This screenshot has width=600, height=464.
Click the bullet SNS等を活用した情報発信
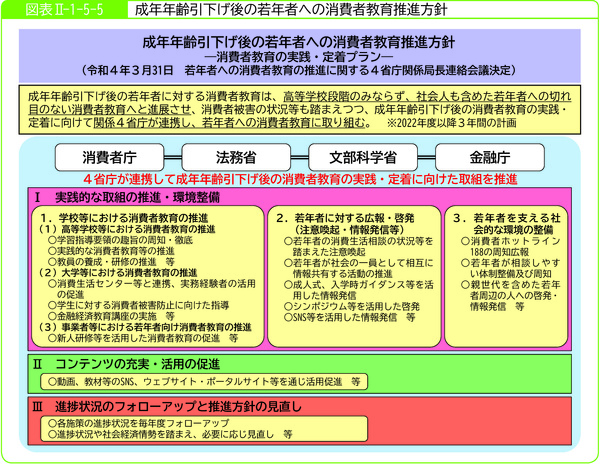(349, 317)
